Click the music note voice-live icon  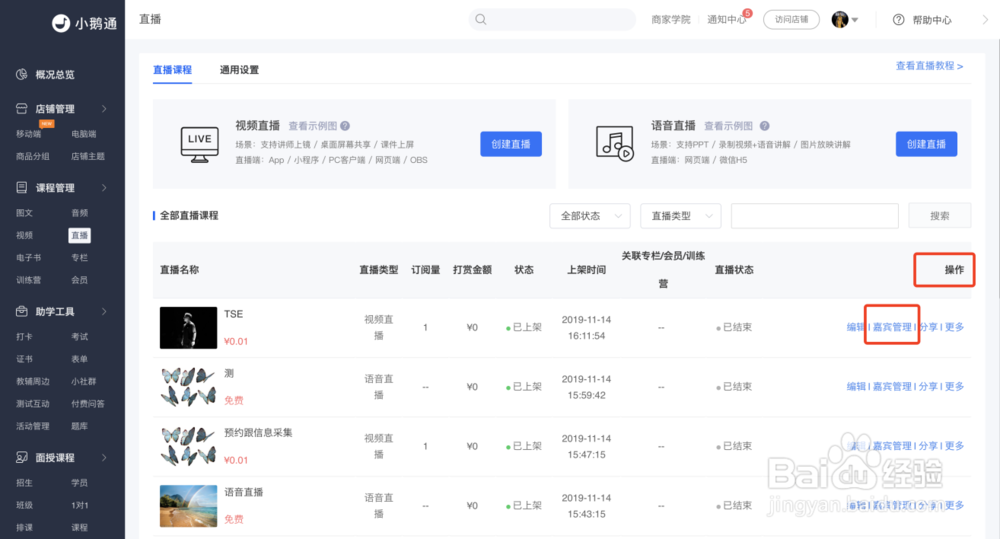615,144
